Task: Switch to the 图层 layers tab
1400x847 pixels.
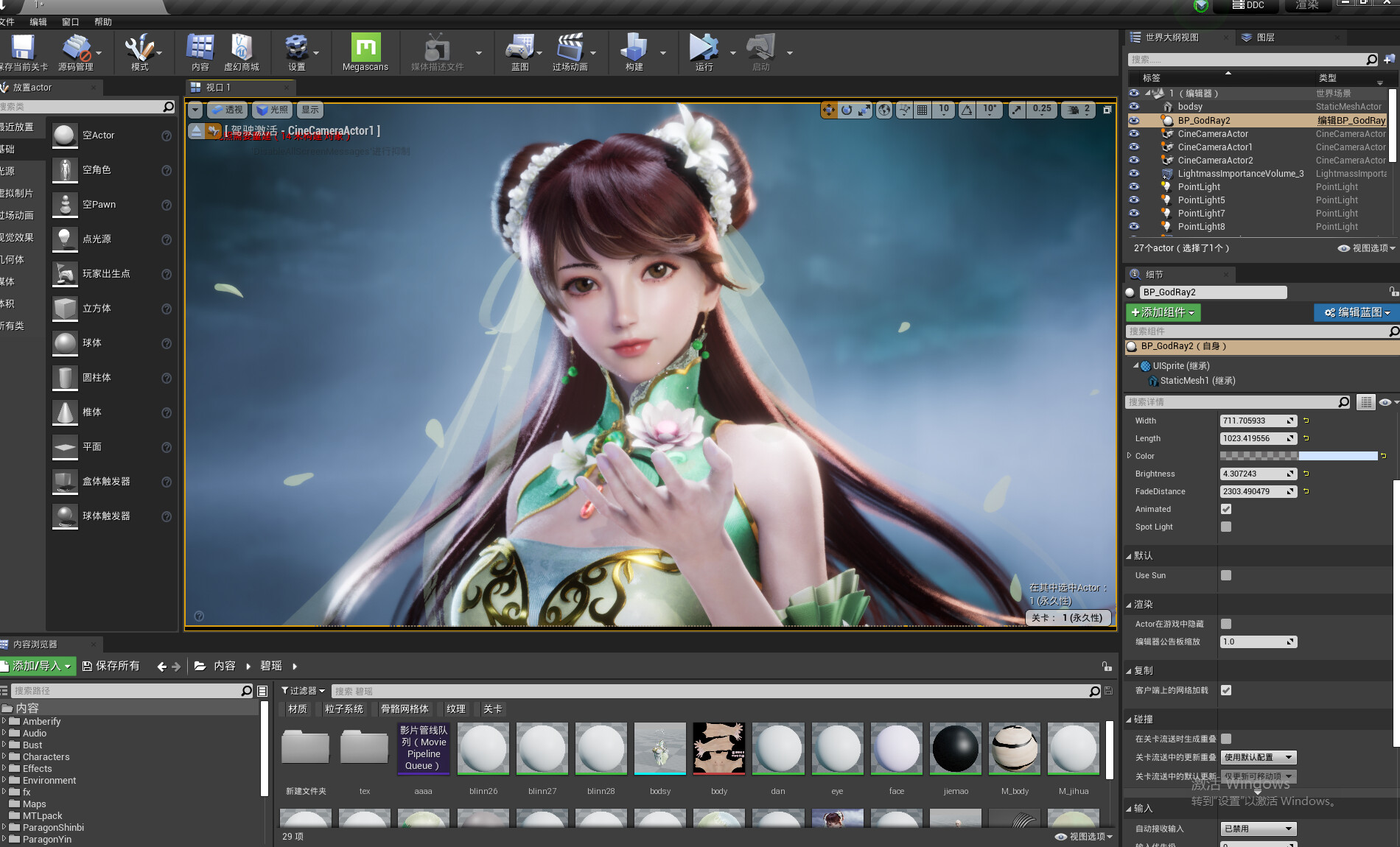Action: pyautogui.click(x=1265, y=38)
